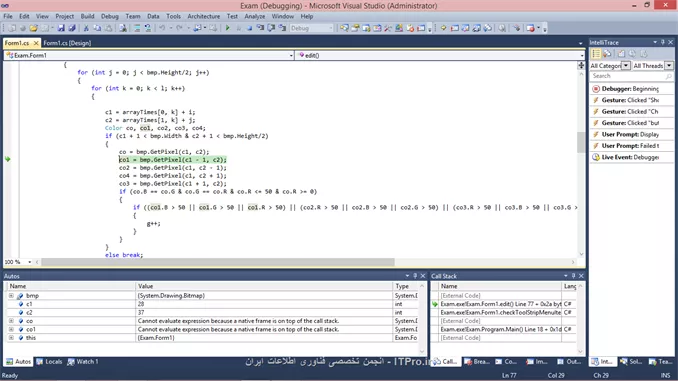Click the Comment out lines icon

point(137,28)
